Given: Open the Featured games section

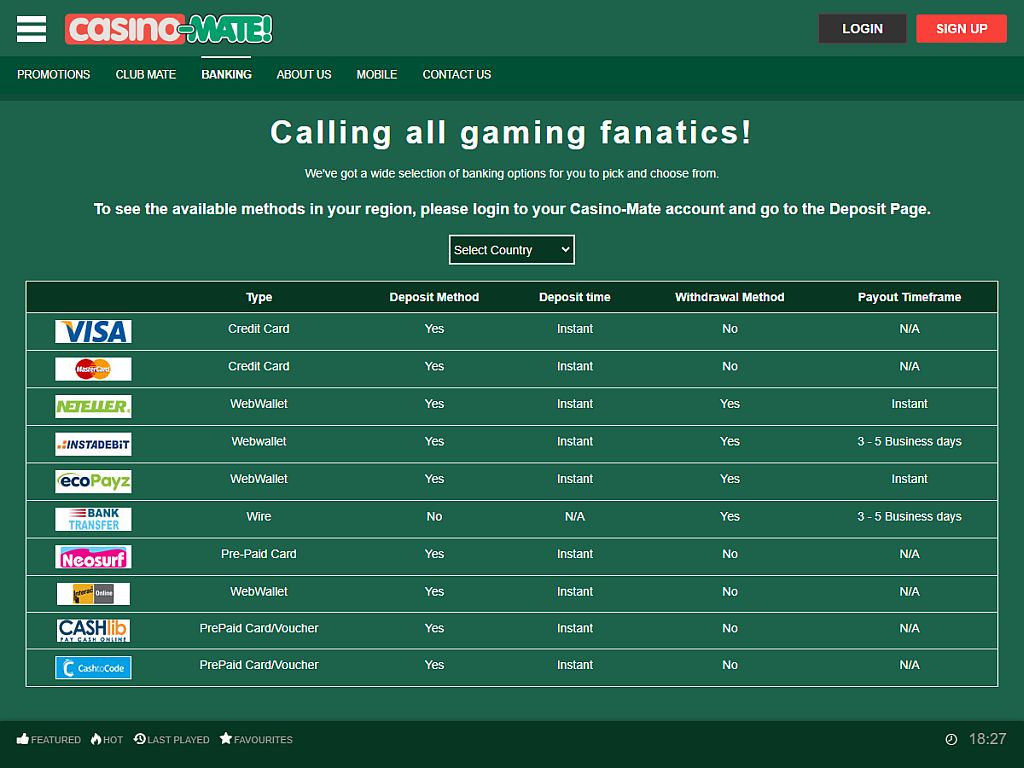Looking at the screenshot, I should coord(48,740).
